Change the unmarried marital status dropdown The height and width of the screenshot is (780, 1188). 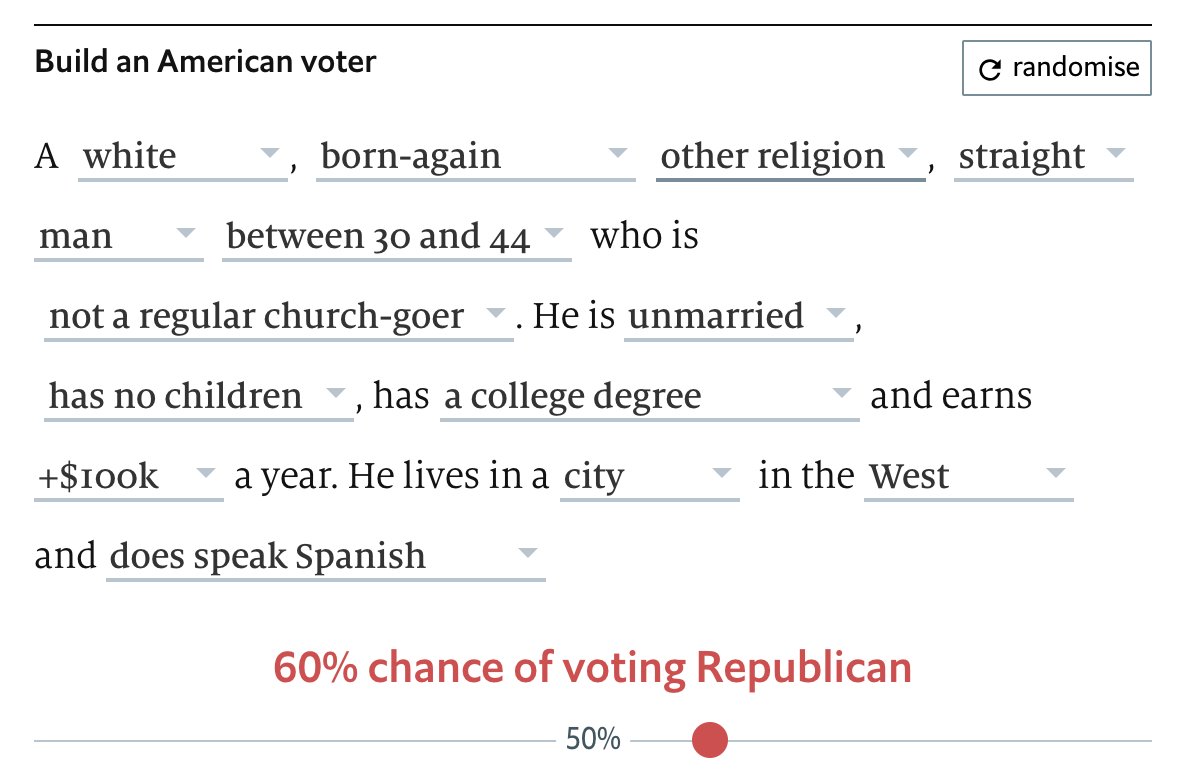tap(737, 317)
